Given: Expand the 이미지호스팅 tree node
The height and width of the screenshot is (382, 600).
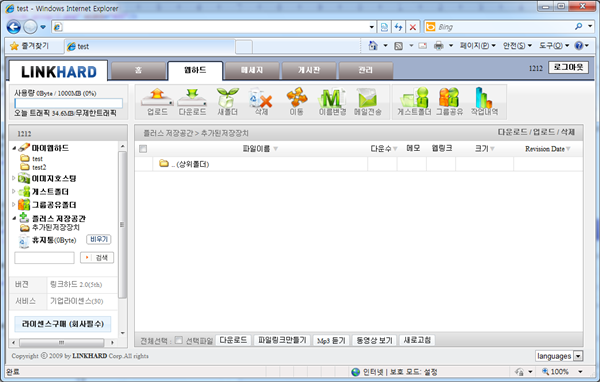Looking at the screenshot, I should pos(14,178).
